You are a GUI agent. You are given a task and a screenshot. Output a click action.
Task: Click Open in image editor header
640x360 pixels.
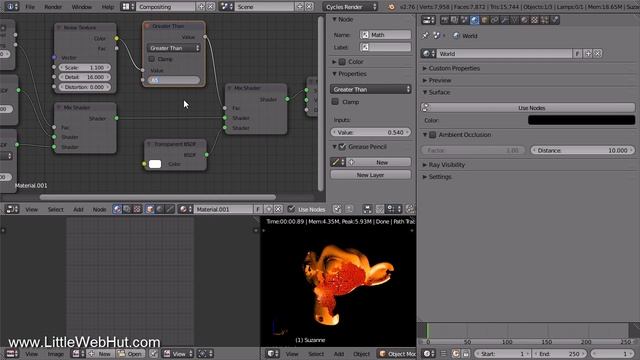click(x=130, y=354)
